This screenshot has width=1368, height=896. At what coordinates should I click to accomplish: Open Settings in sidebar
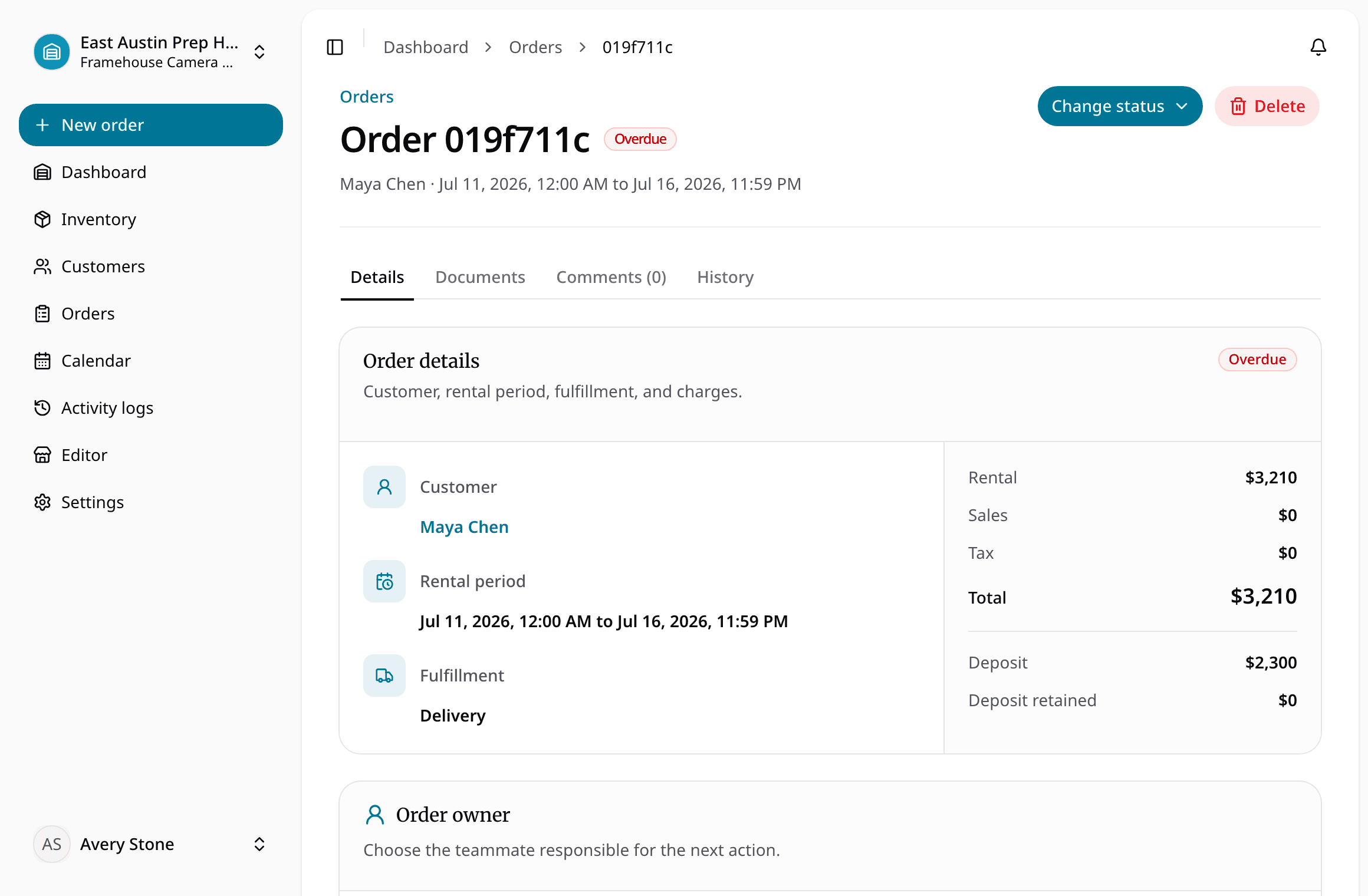[151, 502]
